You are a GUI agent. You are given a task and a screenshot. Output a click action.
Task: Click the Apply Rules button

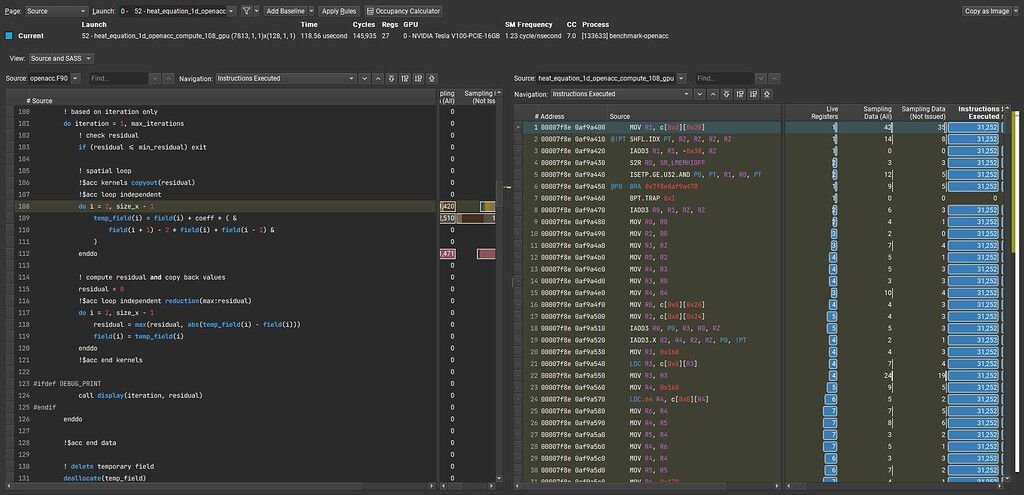[x=338, y=11]
